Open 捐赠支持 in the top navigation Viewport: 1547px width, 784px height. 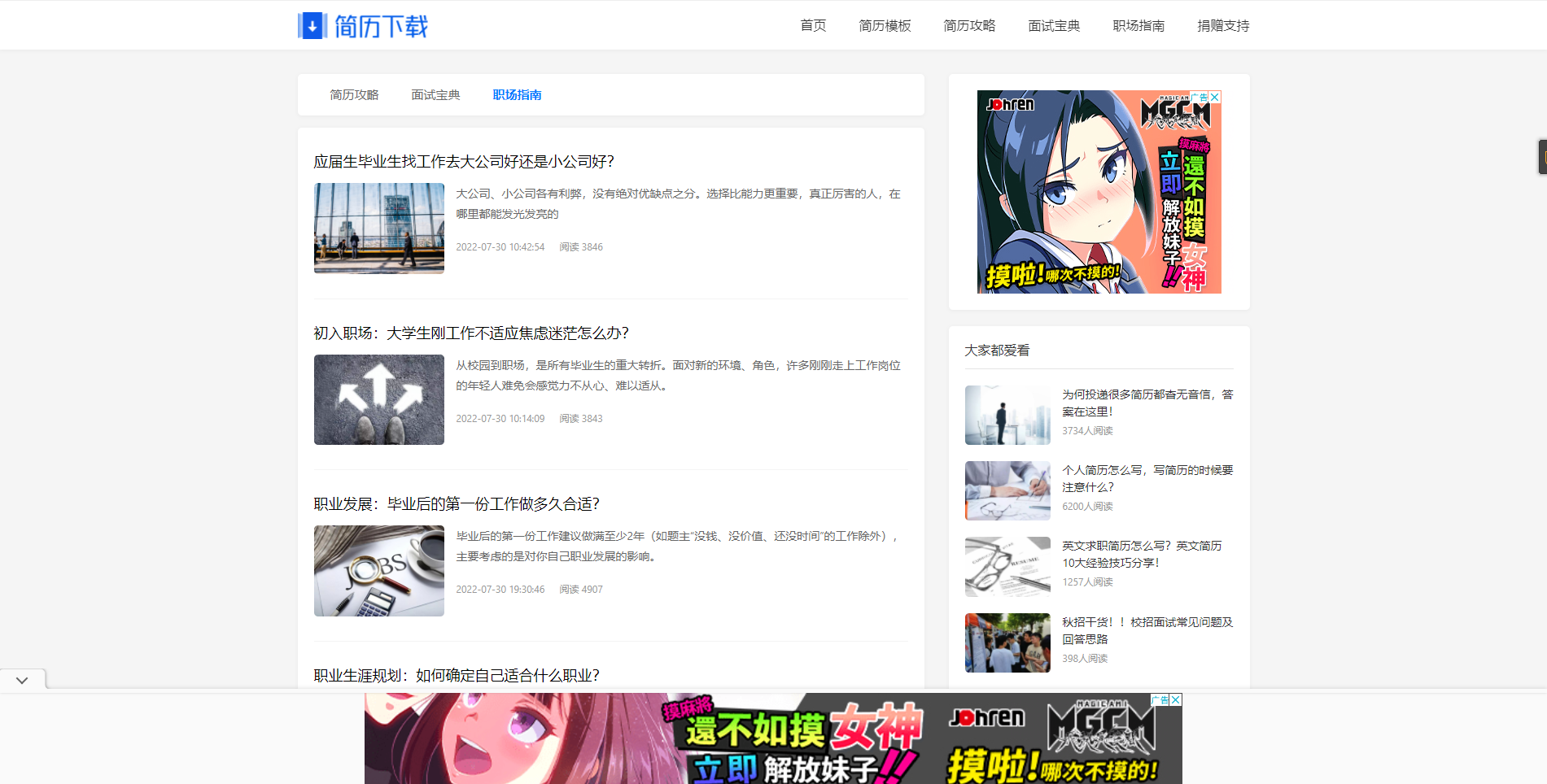(1223, 25)
